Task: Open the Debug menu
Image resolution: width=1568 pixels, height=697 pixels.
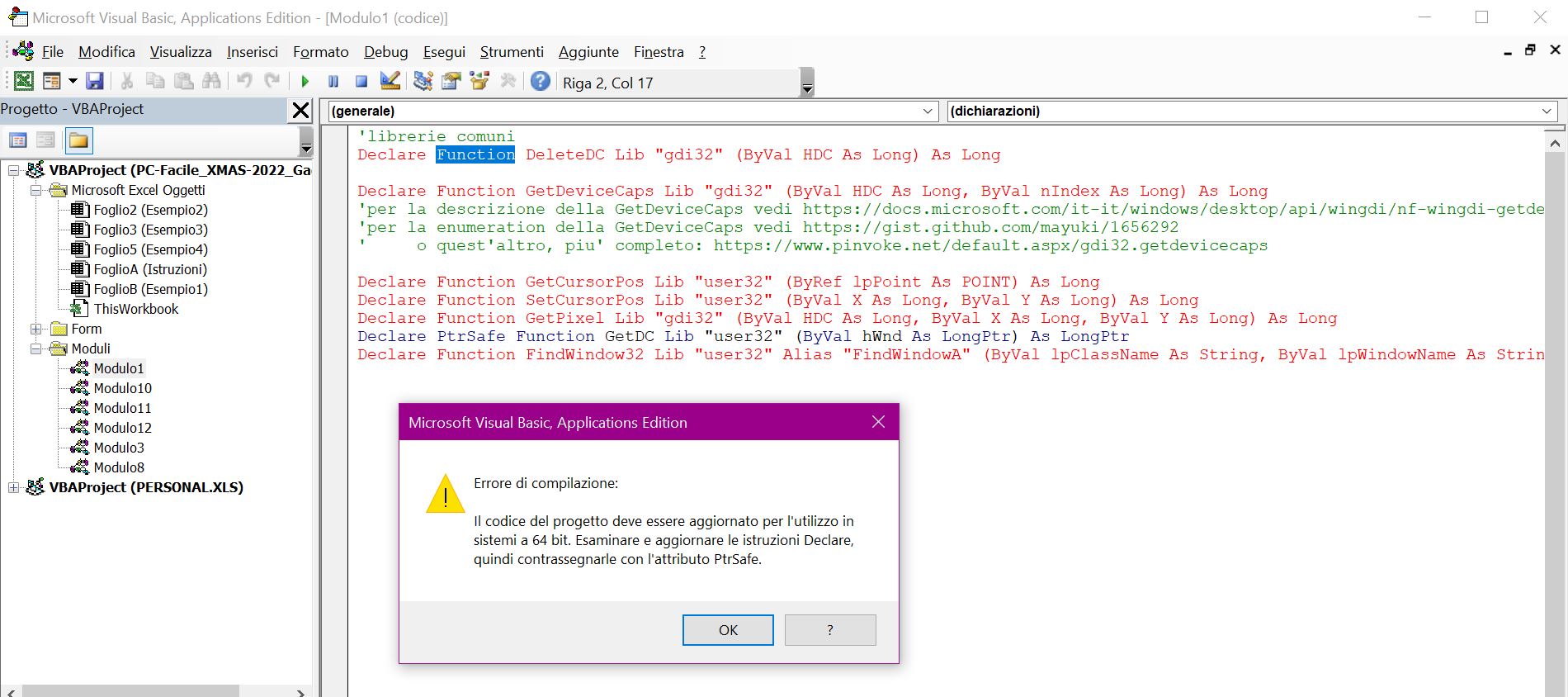Action: tap(386, 52)
